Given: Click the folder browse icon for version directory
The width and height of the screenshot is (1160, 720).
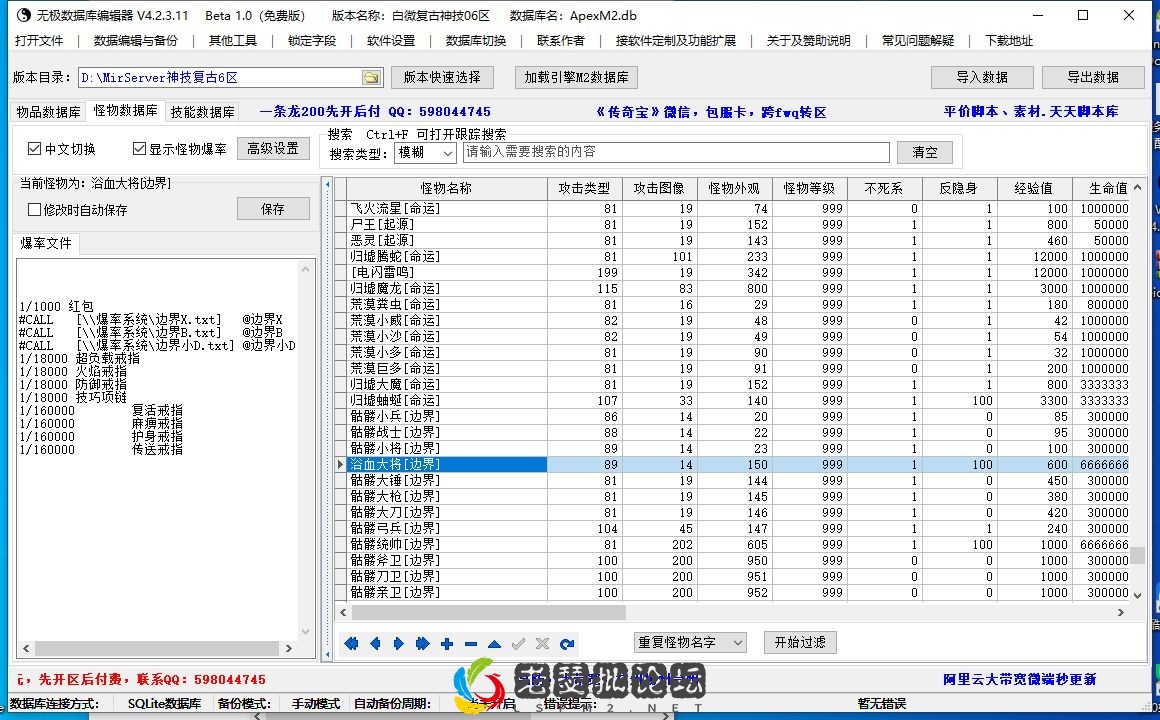Looking at the screenshot, I should (x=371, y=78).
